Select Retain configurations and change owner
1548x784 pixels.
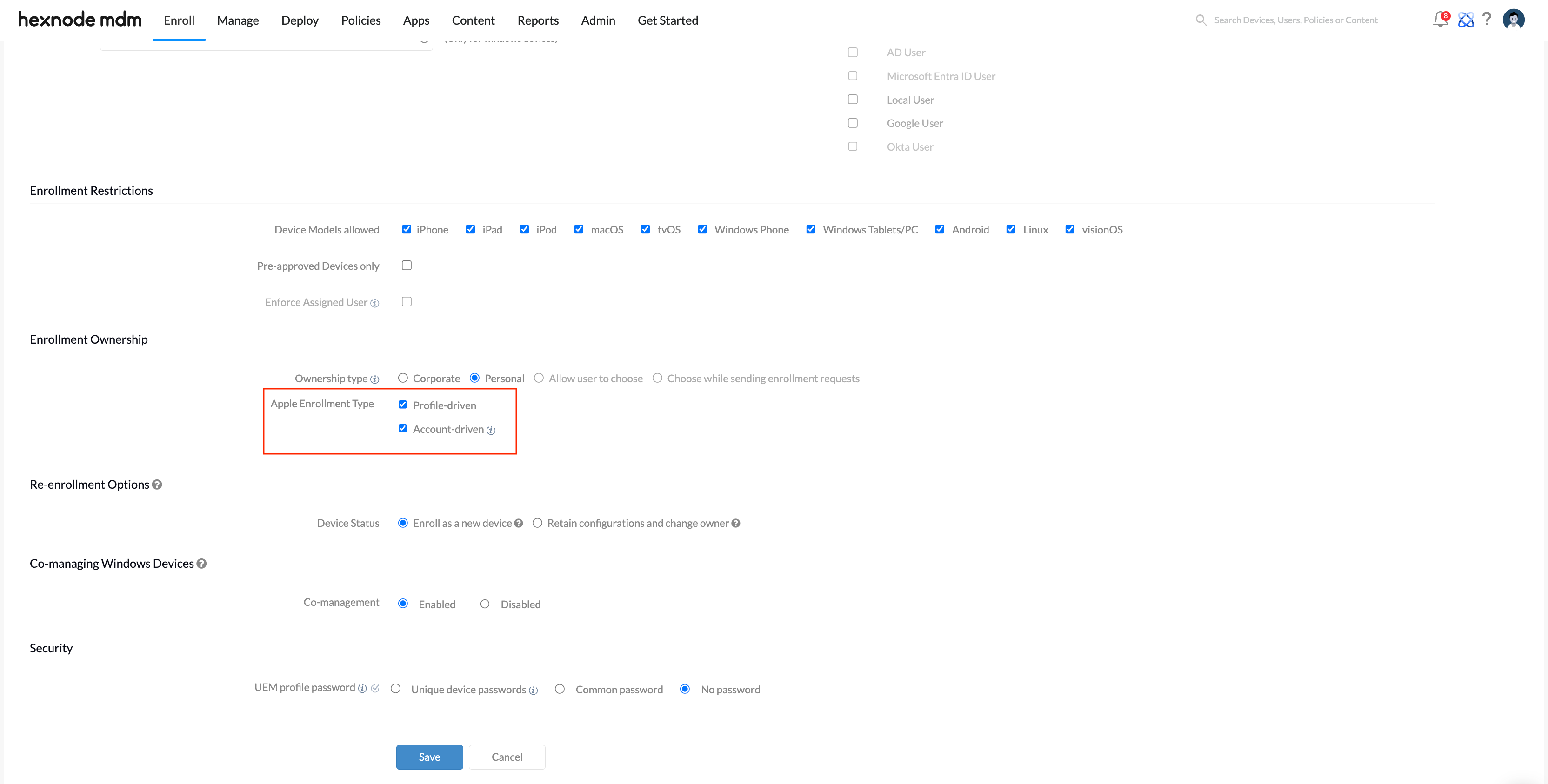[538, 523]
